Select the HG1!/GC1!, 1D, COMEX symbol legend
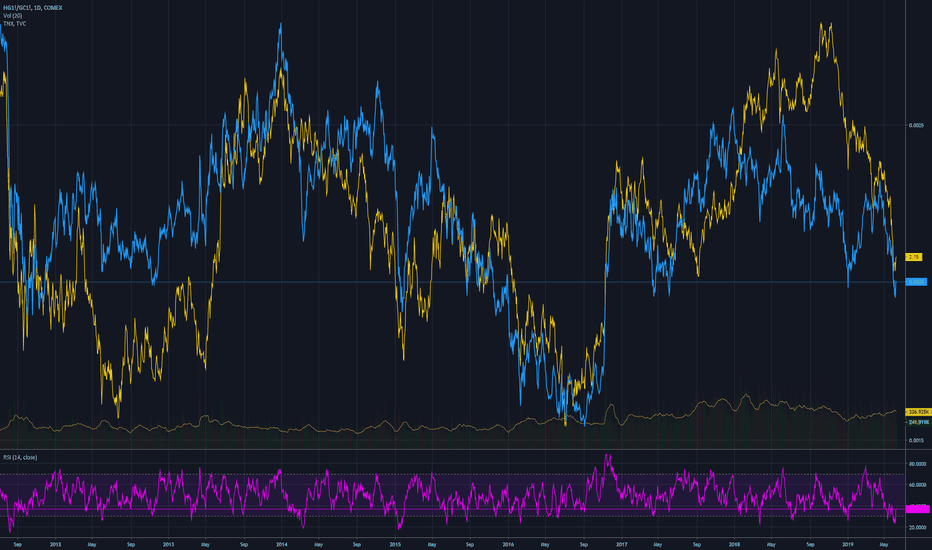Screen dimensions: 932x550 click(x=33, y=8)
